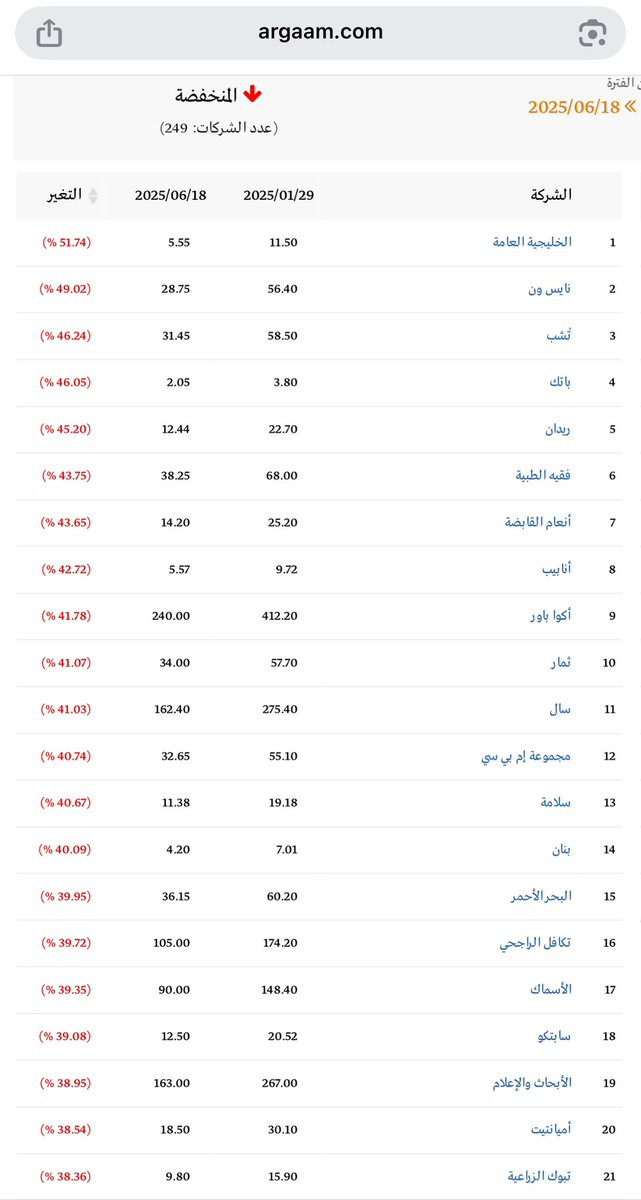
Task: Click the red down arrow beside المنخفضة
Action: (252, 95)
